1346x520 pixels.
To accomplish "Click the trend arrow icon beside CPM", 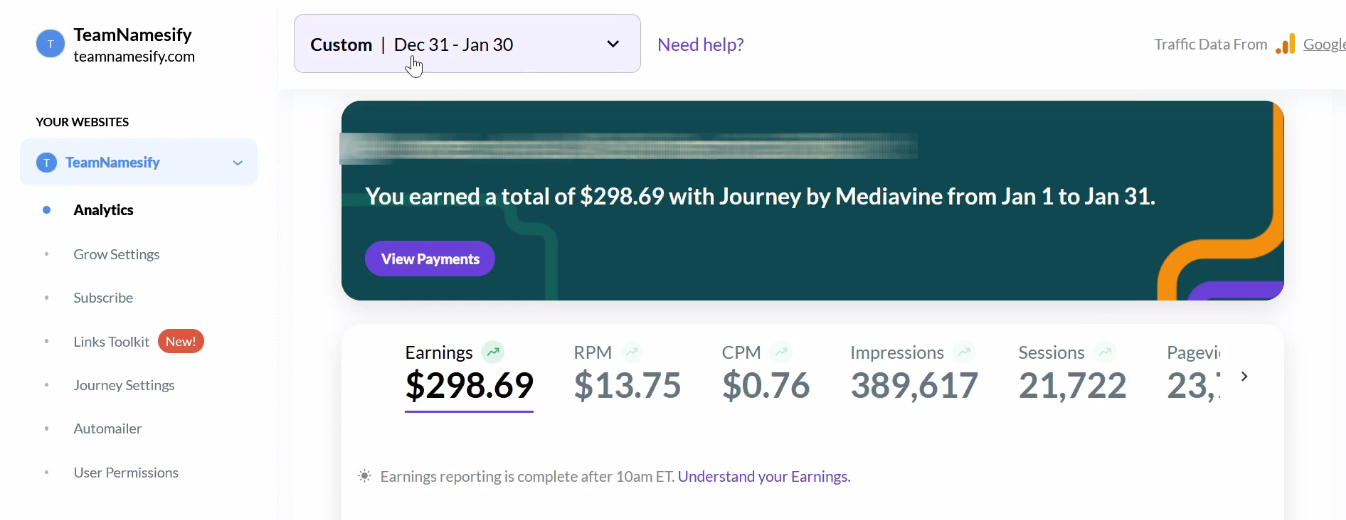I will pyautogui.click(x=781, y=352).
